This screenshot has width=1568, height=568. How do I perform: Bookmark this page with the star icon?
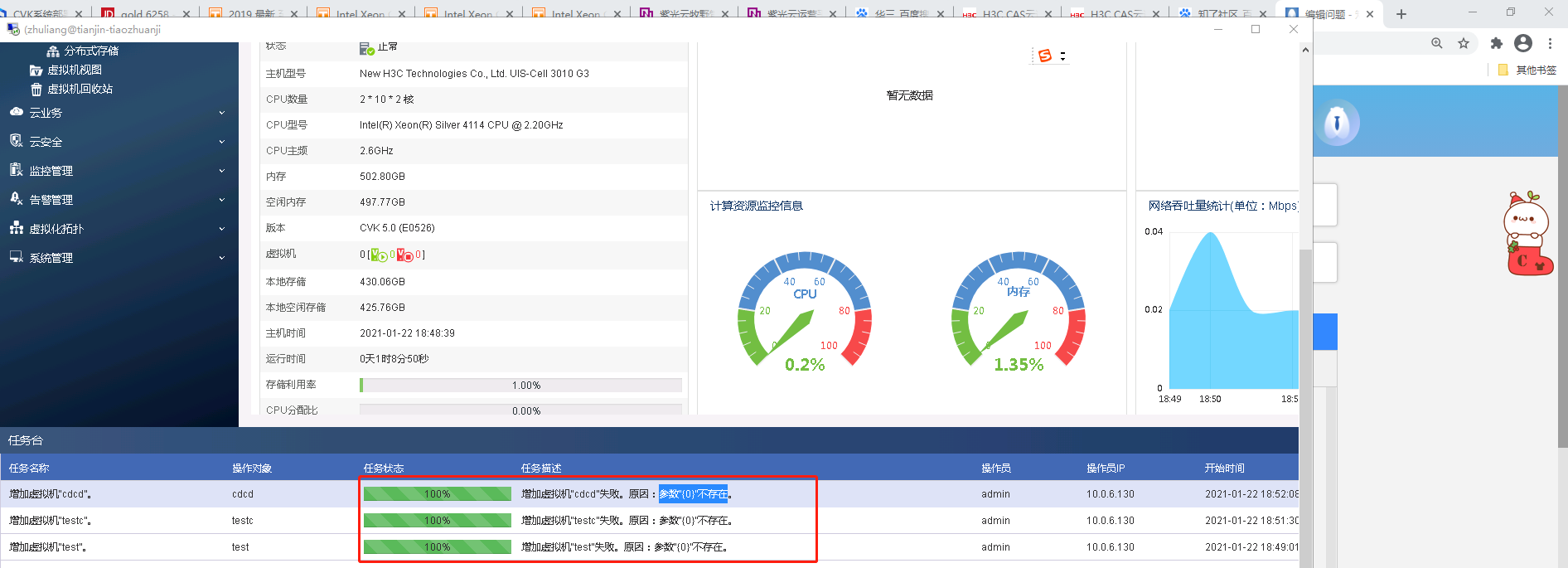coord(1464,43)
